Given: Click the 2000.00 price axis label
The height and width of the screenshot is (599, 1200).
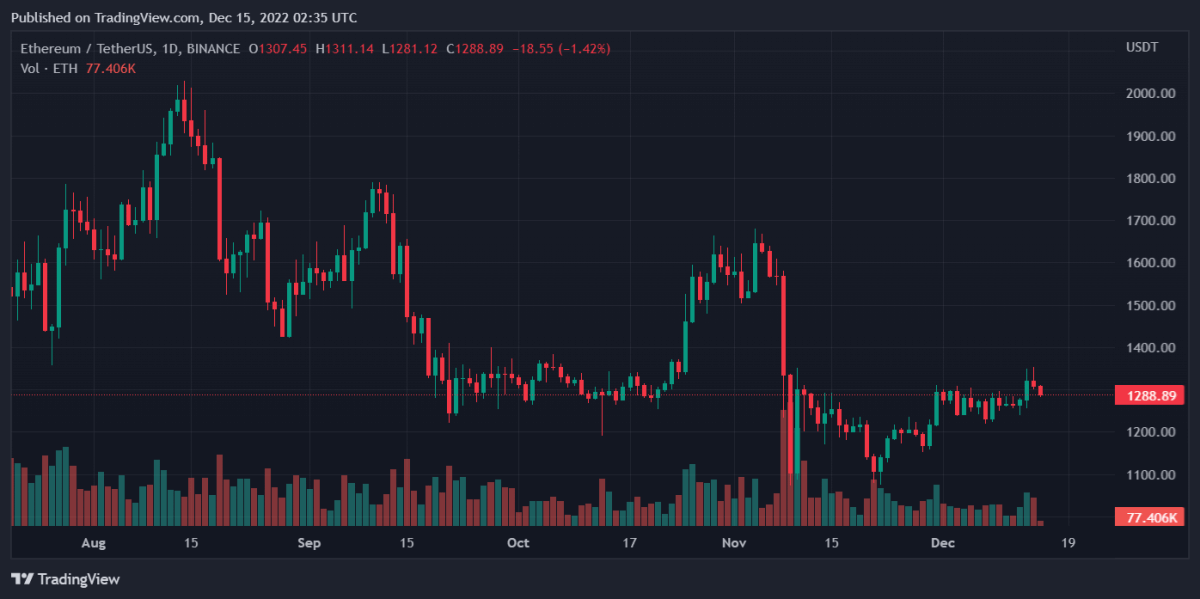Looking at the screenshot, I should (x=1149, y=94).
